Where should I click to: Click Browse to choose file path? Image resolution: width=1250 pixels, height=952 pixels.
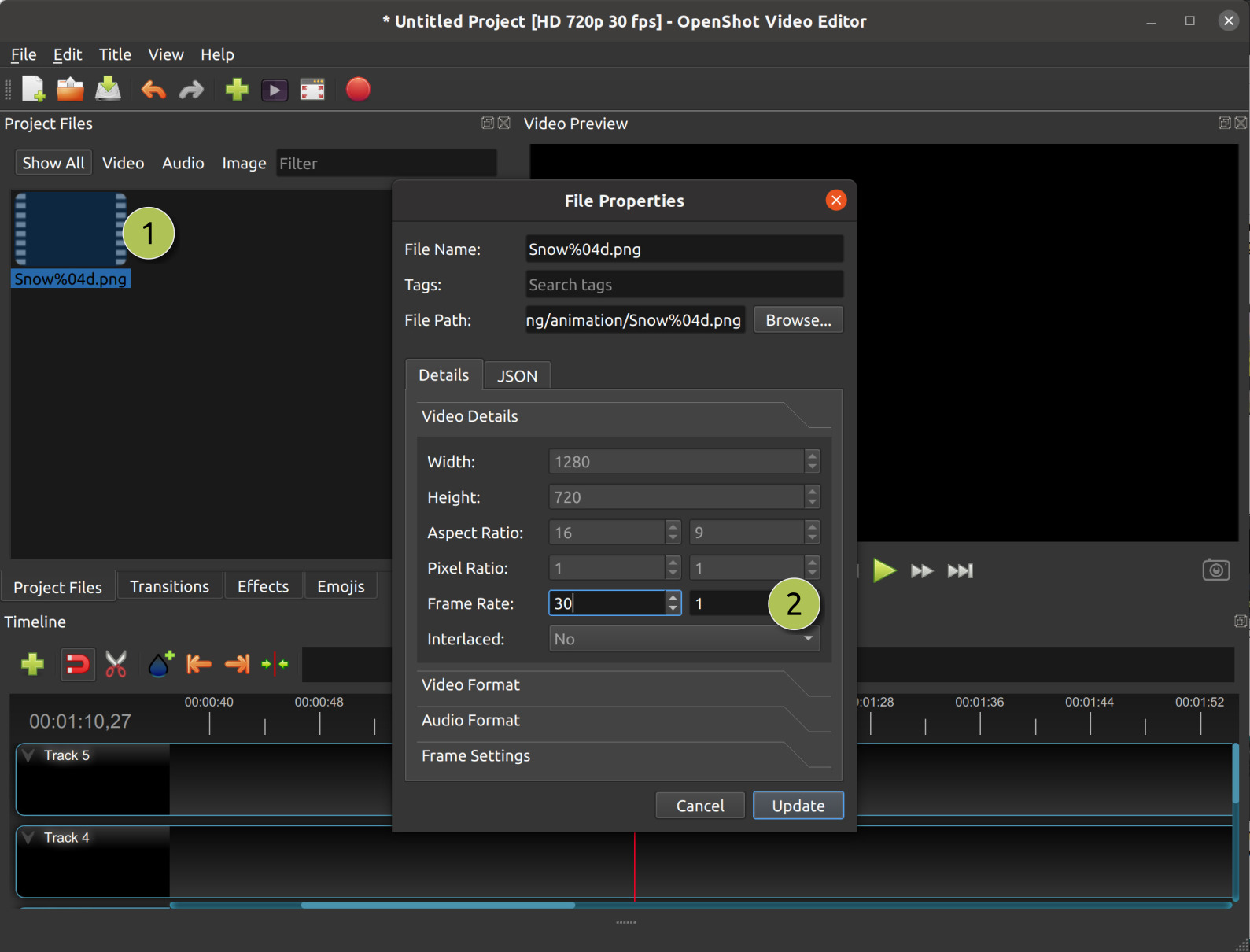point(798,320)
